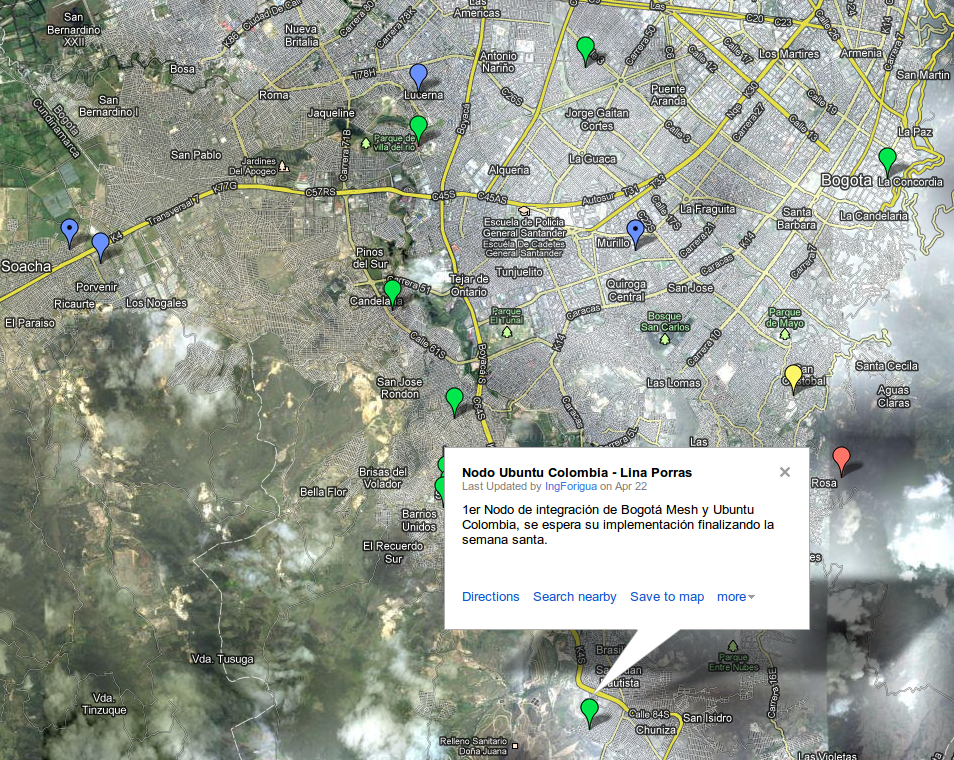Click the red marker near Rosa
This screenshot has height=760, width=954.
[x=842, y=460]
